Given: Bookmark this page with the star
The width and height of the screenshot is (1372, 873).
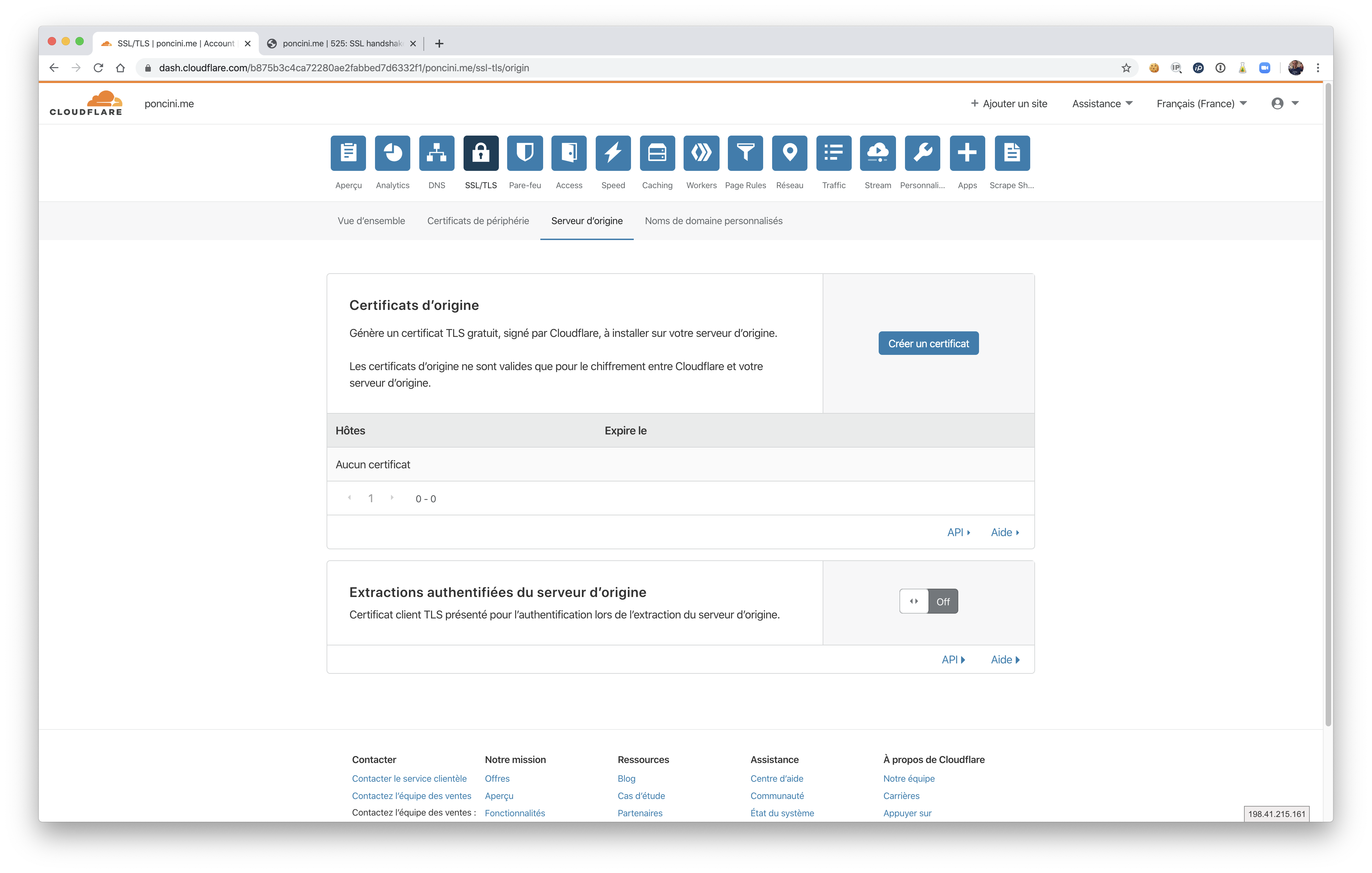Looking at the screenshot, I should coord(1126,68).
